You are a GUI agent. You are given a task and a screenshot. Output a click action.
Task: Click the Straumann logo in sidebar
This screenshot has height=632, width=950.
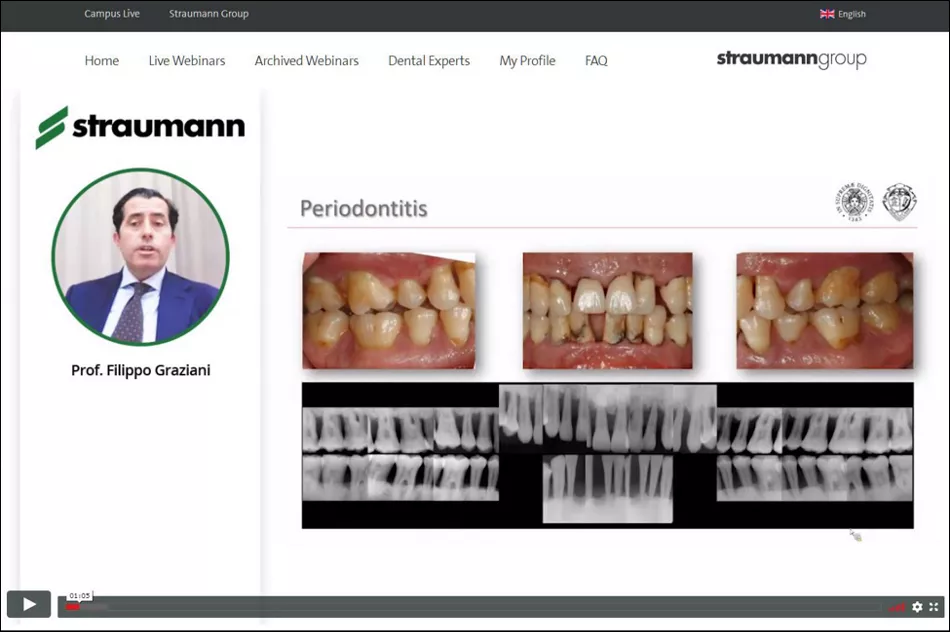[140, 127]
